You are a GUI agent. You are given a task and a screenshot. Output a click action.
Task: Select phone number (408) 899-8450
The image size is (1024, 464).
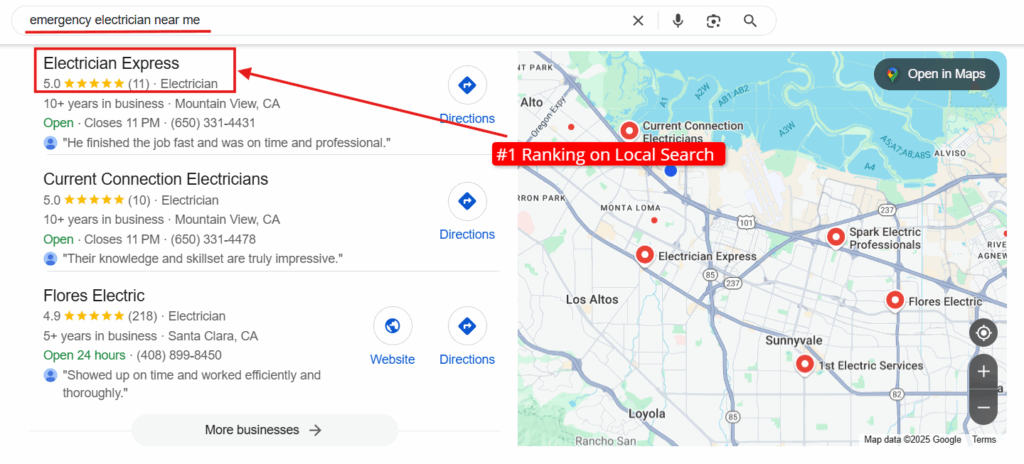[x=179, y=356]
